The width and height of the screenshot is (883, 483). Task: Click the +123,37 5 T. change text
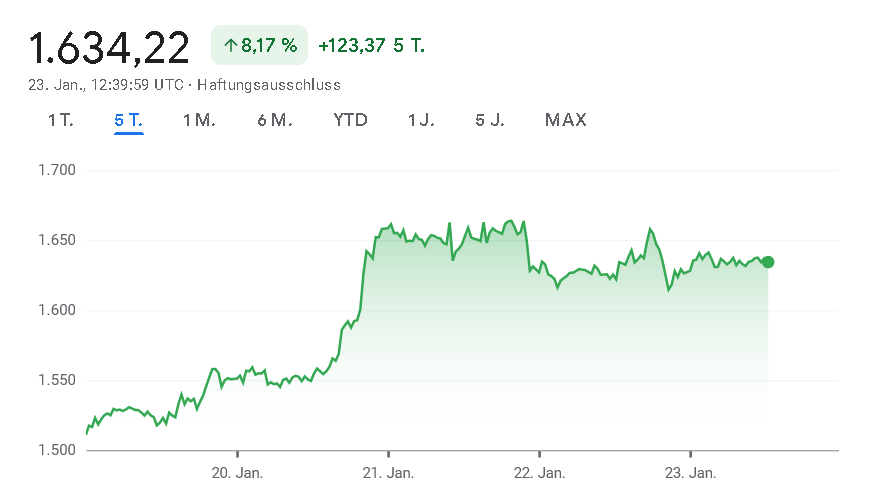(x=372, y=45)
